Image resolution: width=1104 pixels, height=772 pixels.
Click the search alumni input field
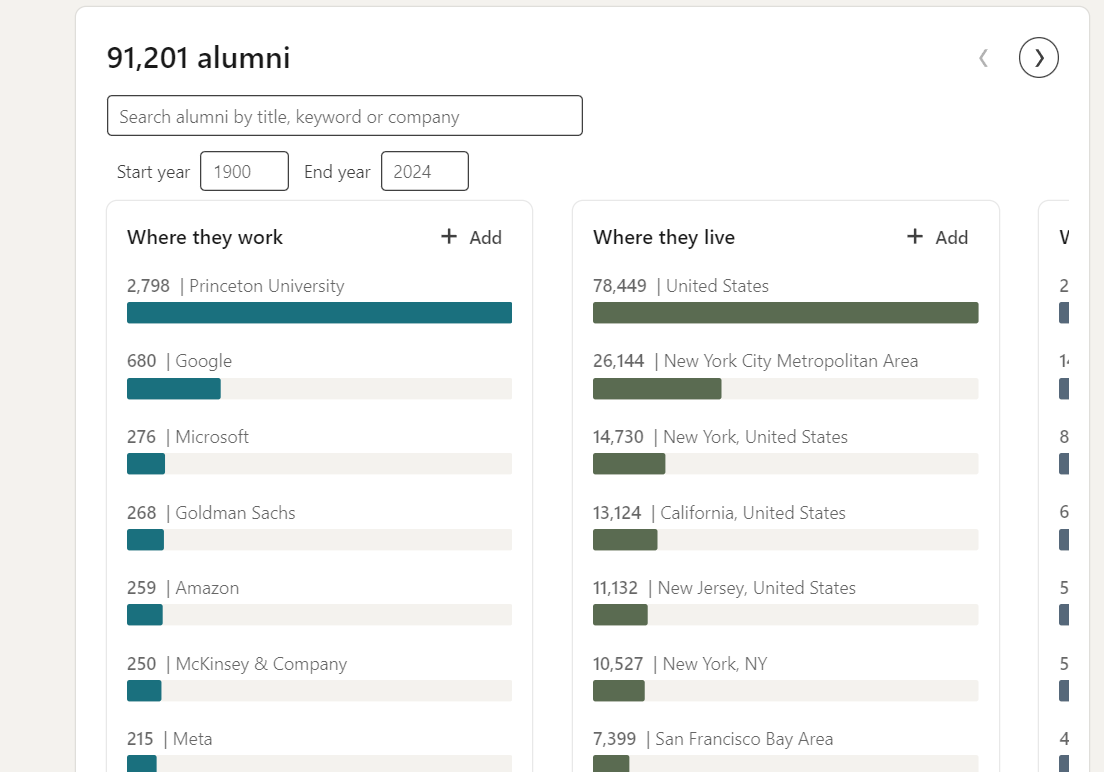345,115
